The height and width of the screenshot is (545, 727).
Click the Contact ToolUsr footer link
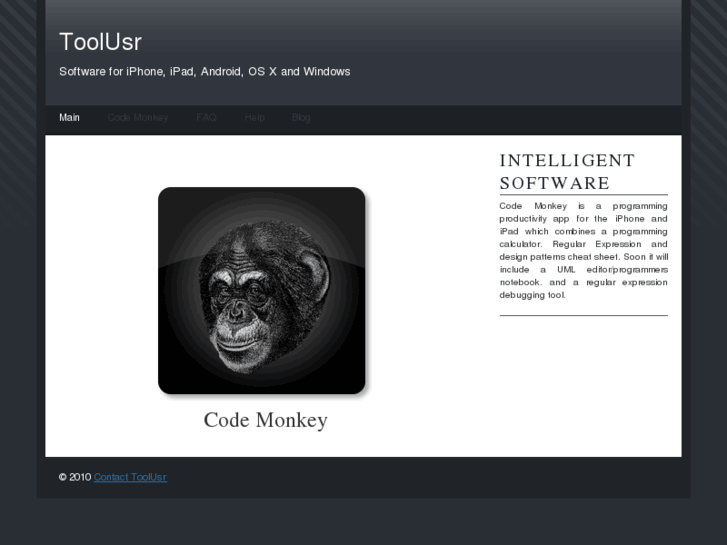click(x=130, y=477)
